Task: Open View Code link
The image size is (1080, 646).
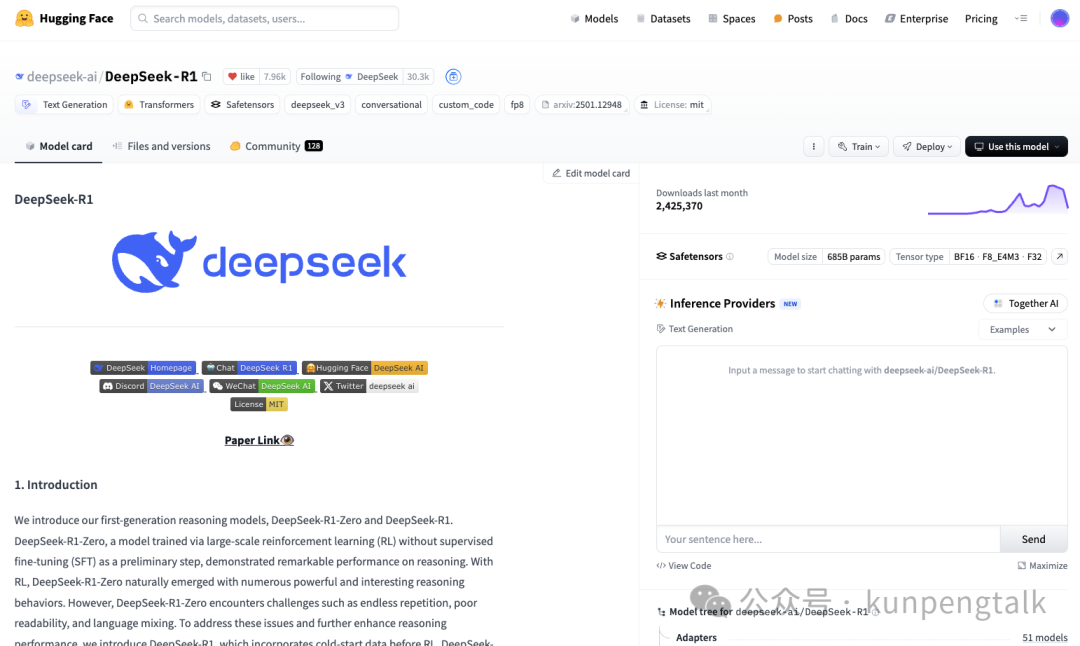Action: pos(684,565)
